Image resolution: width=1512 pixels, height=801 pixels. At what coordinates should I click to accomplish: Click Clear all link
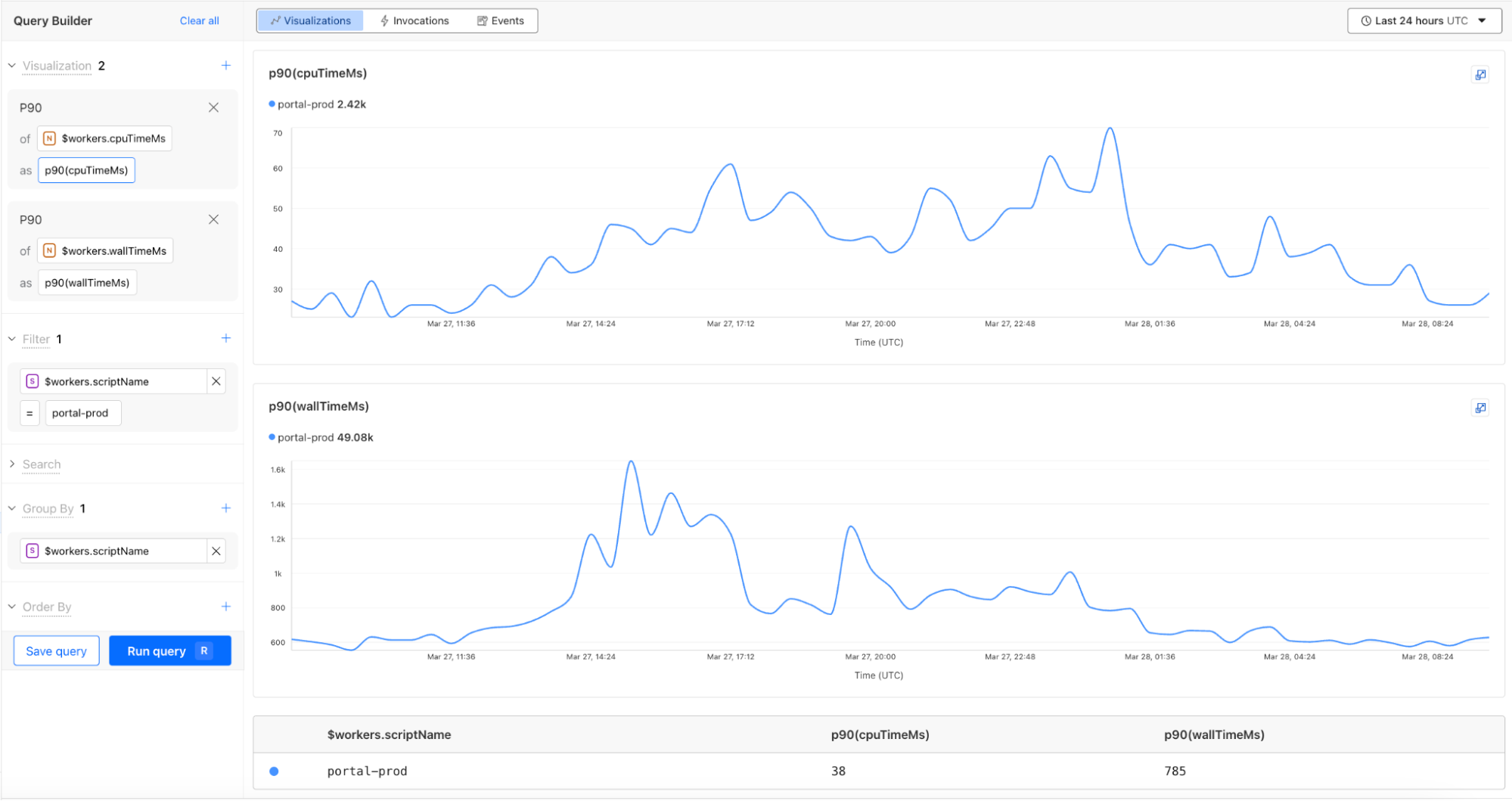pyautogui.click(x=199, y=20)
